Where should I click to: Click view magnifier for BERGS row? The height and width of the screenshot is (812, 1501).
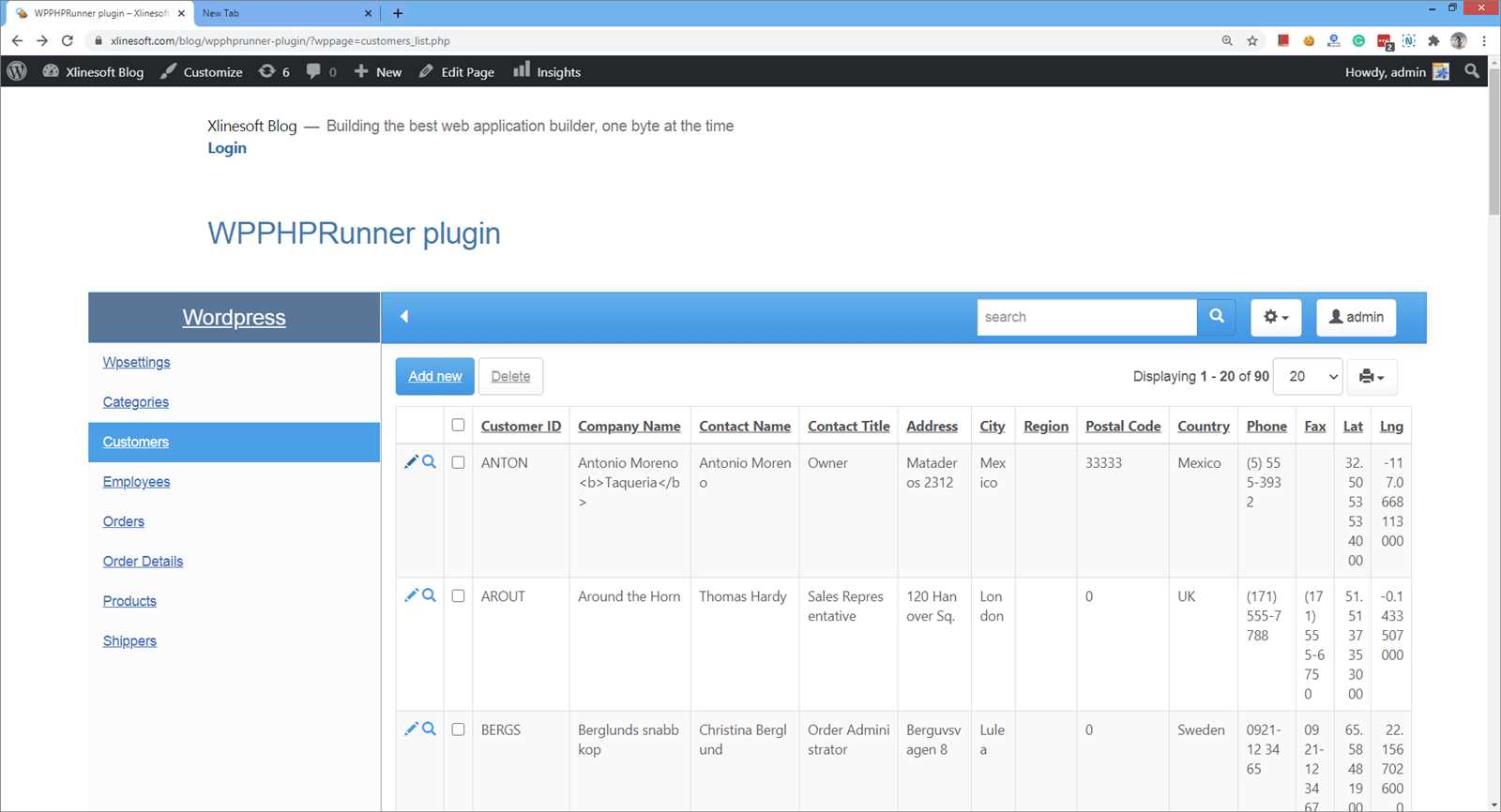pyautogui.click(x=429, y=729)
